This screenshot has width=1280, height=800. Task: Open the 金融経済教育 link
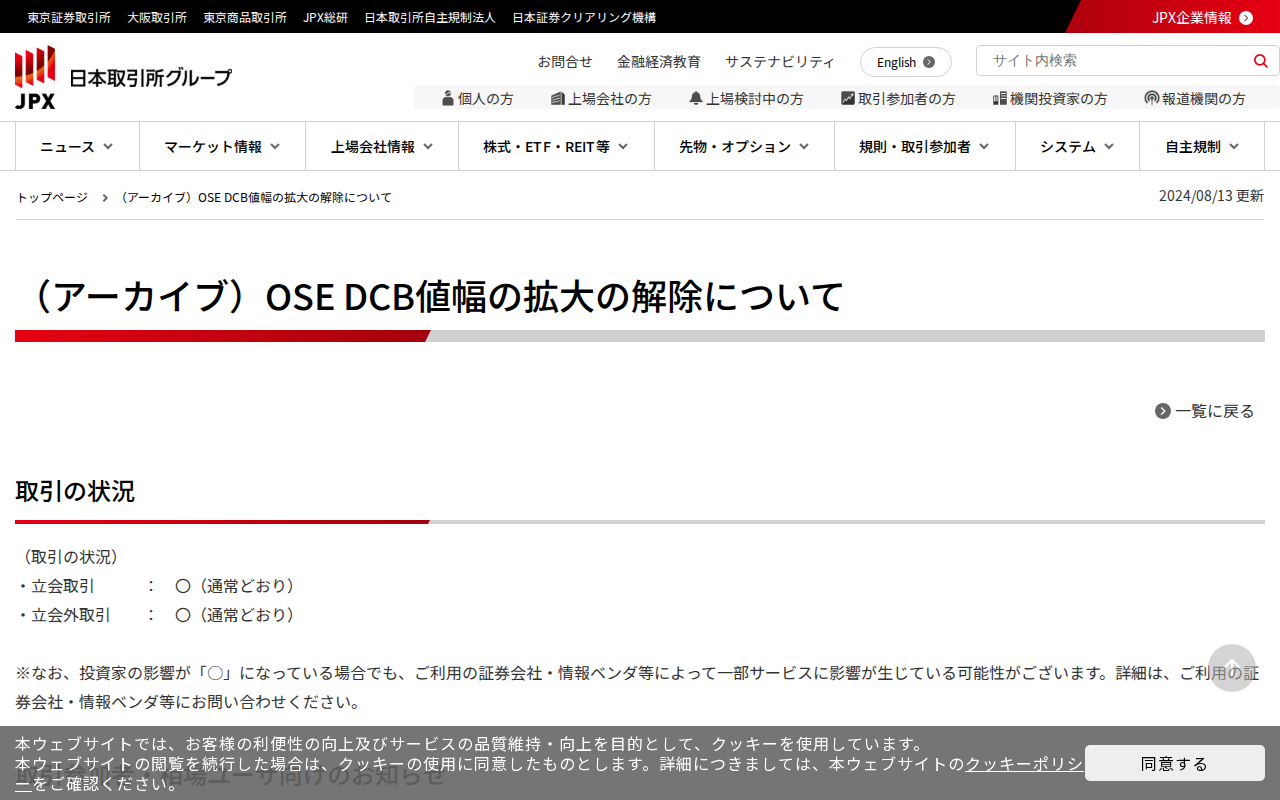point(659,62)
